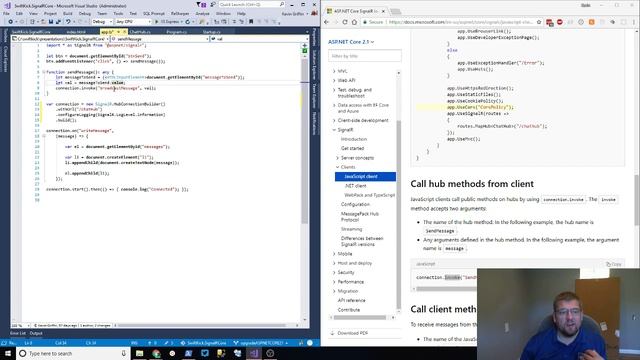Click Type here to search taskbar box

(73, 353)
